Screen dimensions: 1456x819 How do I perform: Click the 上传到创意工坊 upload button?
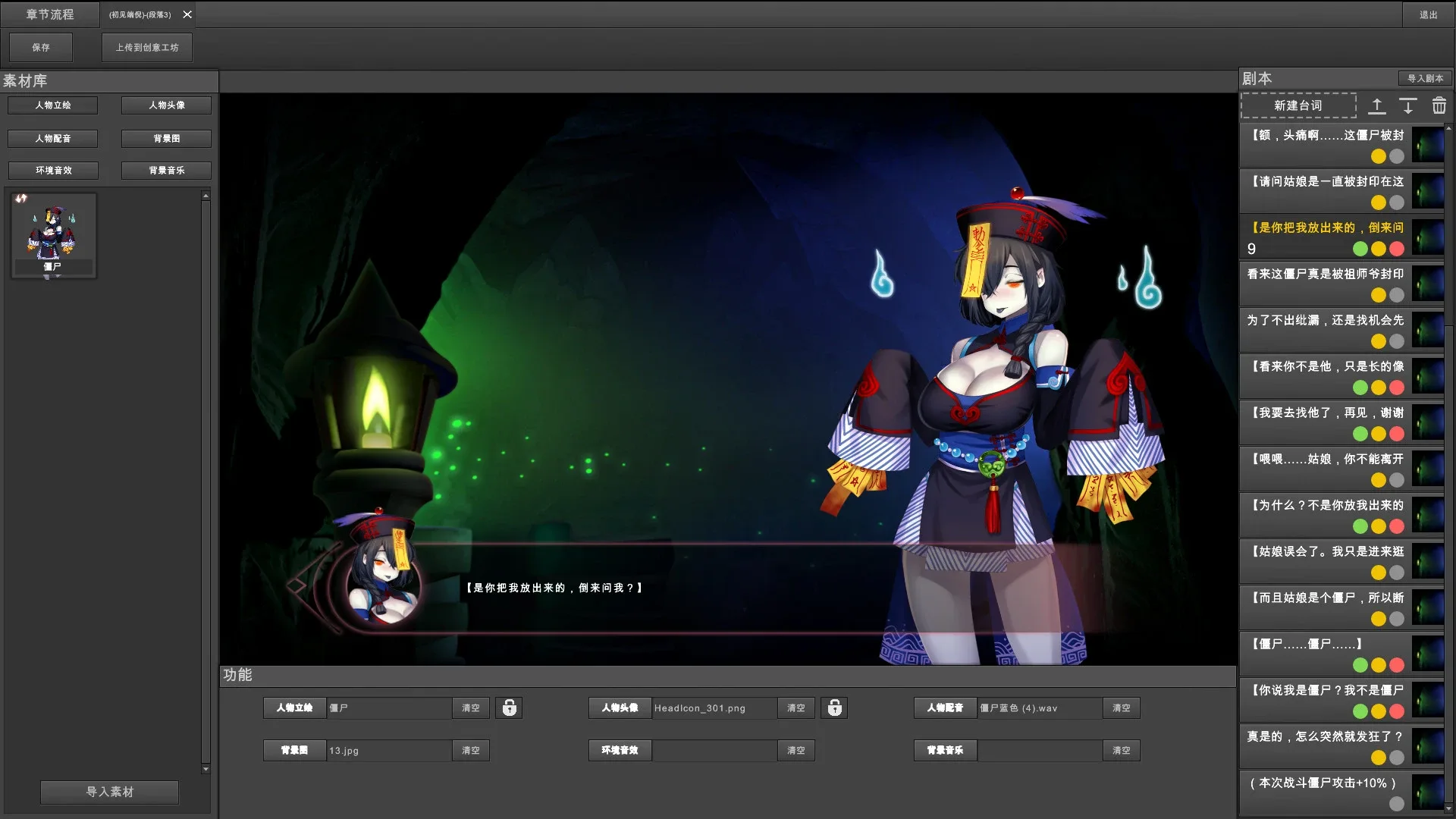tap(146, 47)
